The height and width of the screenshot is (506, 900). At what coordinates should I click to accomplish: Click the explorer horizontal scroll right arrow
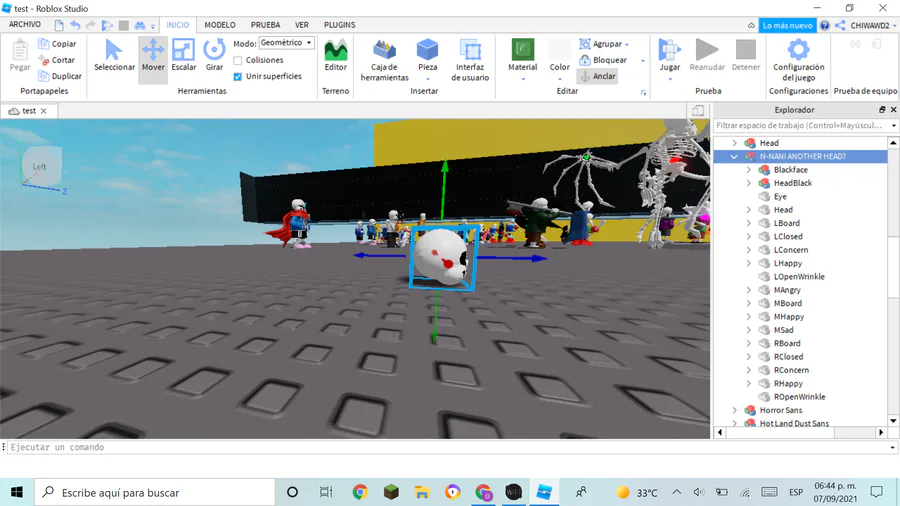(881, 433)
